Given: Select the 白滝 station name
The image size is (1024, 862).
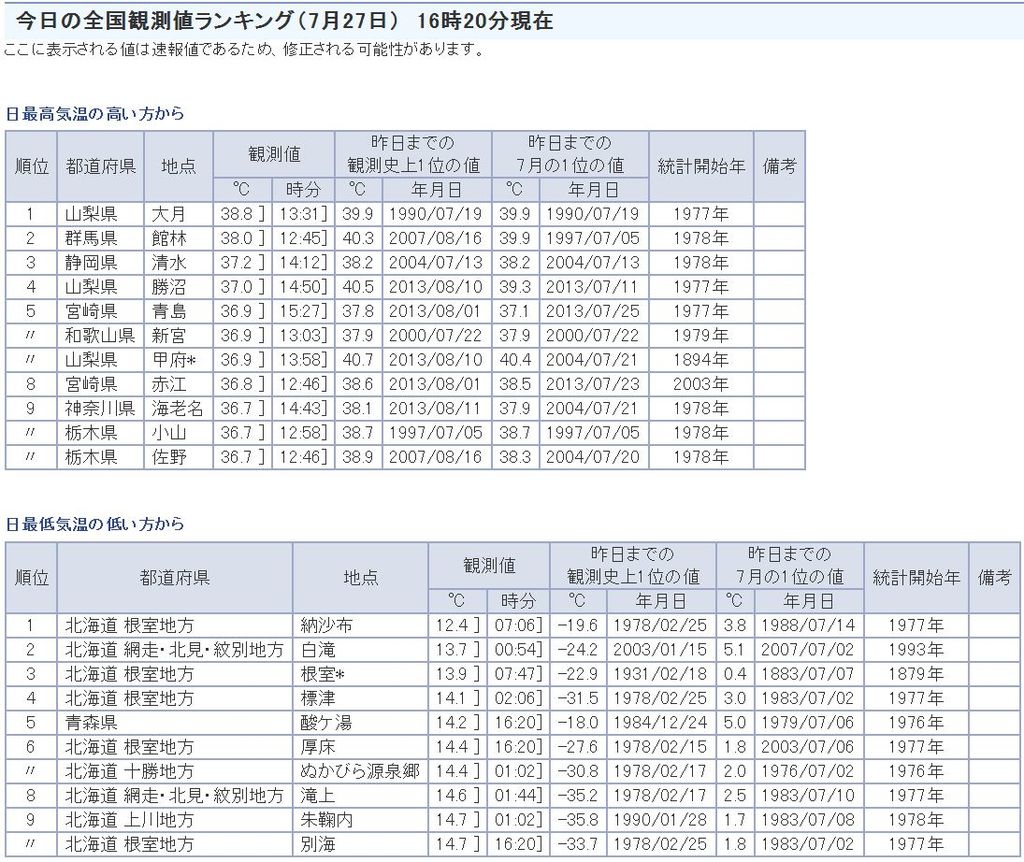Looking at the screenshot, I should pos(318,650).
